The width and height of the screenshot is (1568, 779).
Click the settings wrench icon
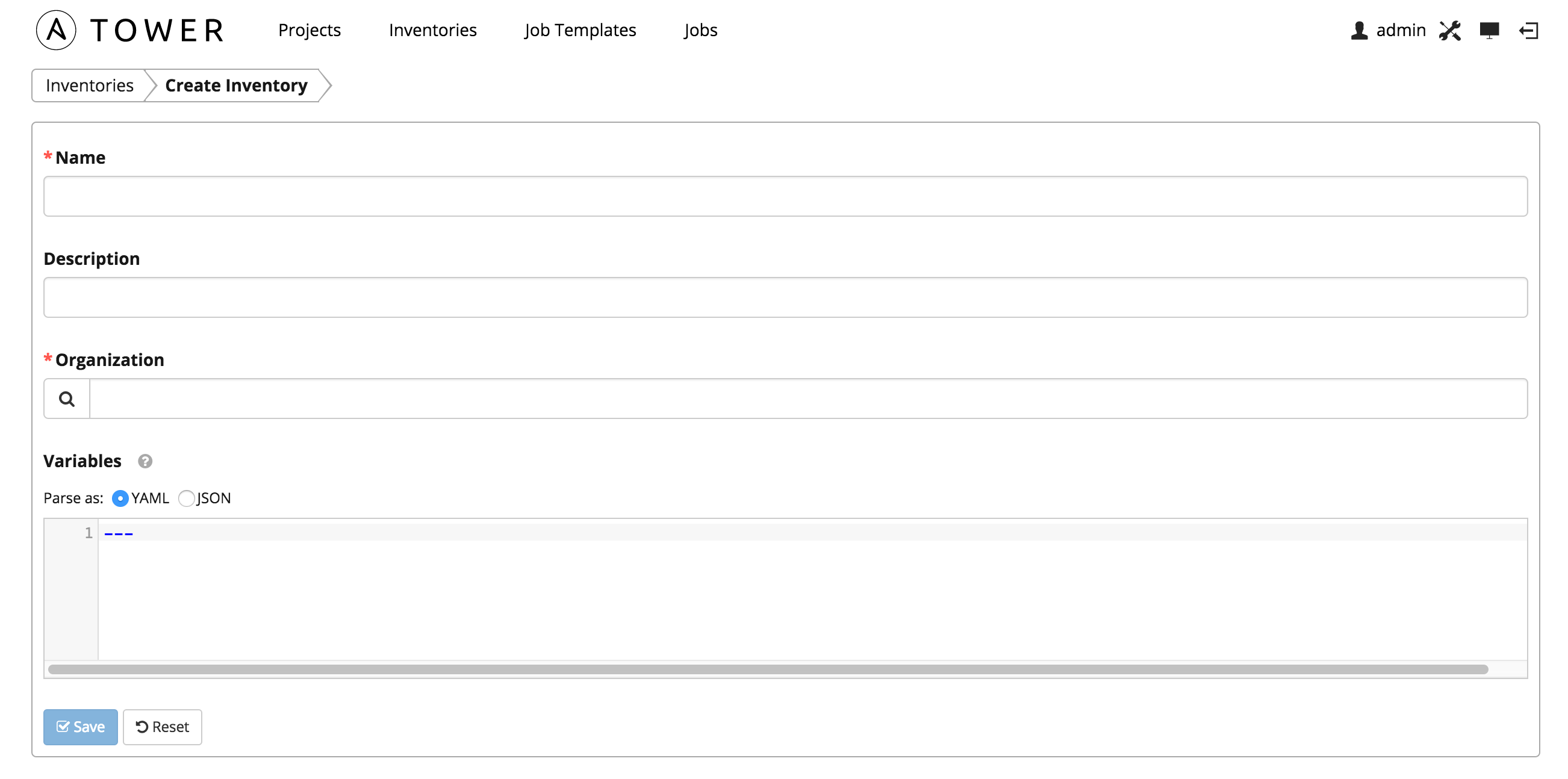(x=1451, y=30)
